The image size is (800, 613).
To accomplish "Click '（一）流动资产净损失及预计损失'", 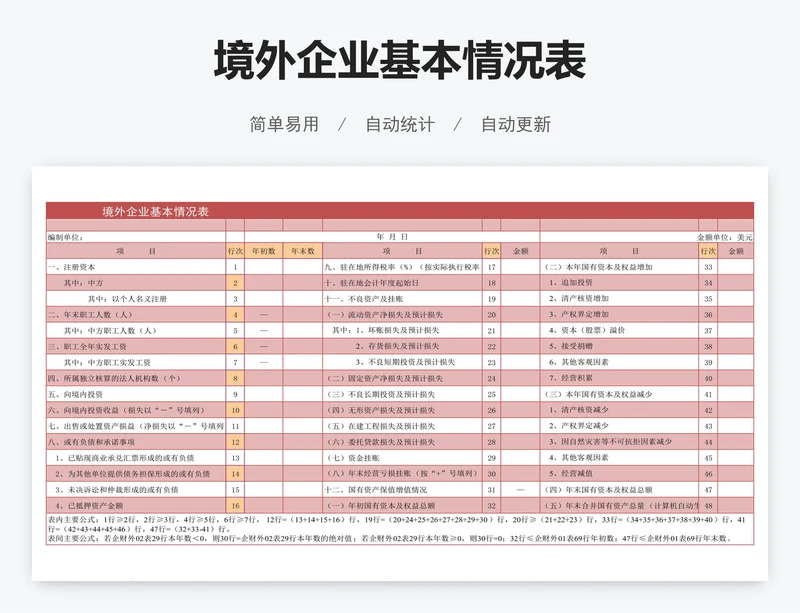I will 402,314.
